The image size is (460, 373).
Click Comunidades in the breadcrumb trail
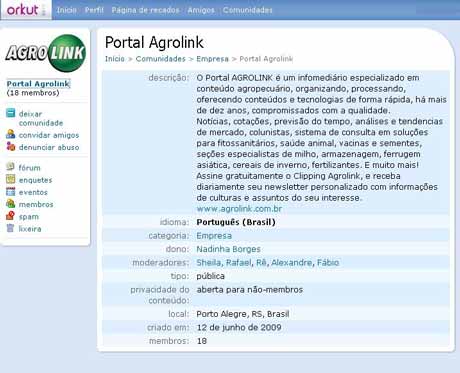[161, 59]
